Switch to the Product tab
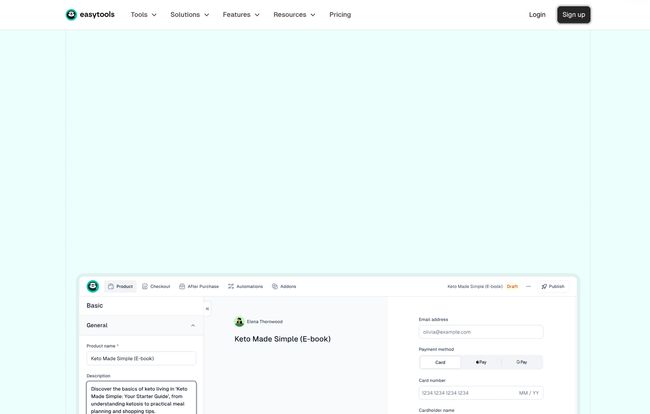650x414 pixels. (120, 286)
